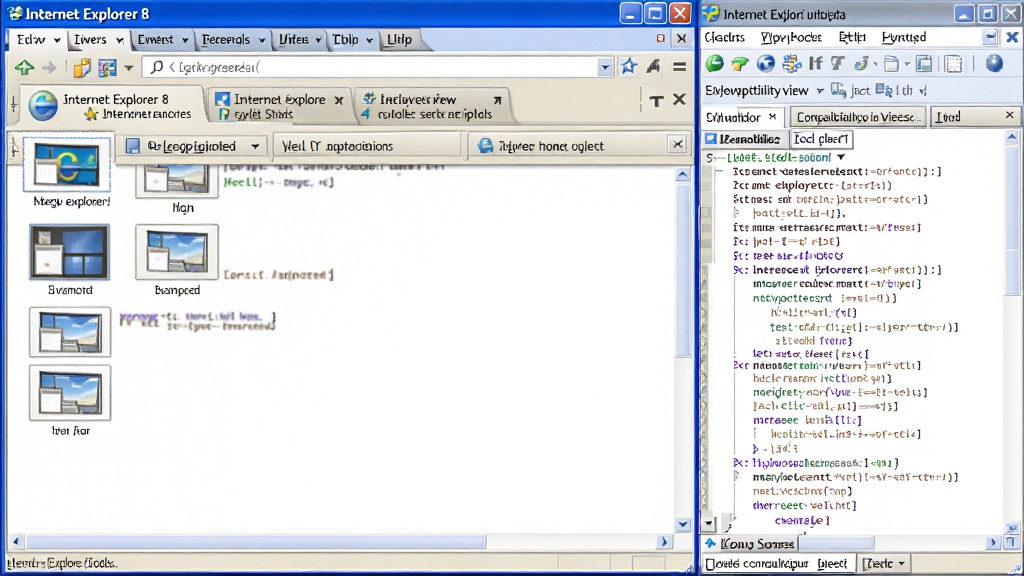Close the bar containing the 'hone oglect' tab
The image size is (1024, 576).
677,144
